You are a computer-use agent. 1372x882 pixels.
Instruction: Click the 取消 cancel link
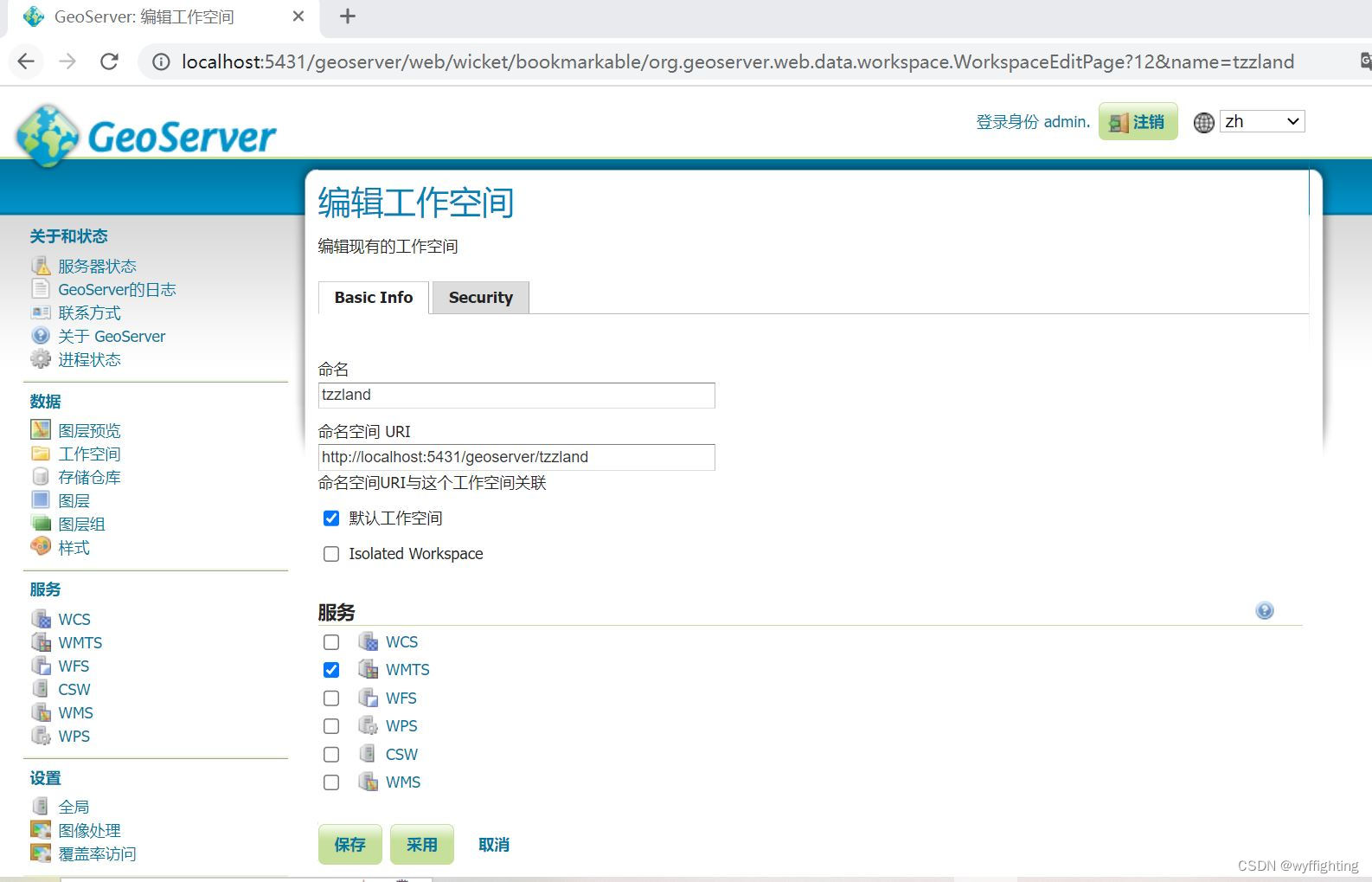point(494,844)
